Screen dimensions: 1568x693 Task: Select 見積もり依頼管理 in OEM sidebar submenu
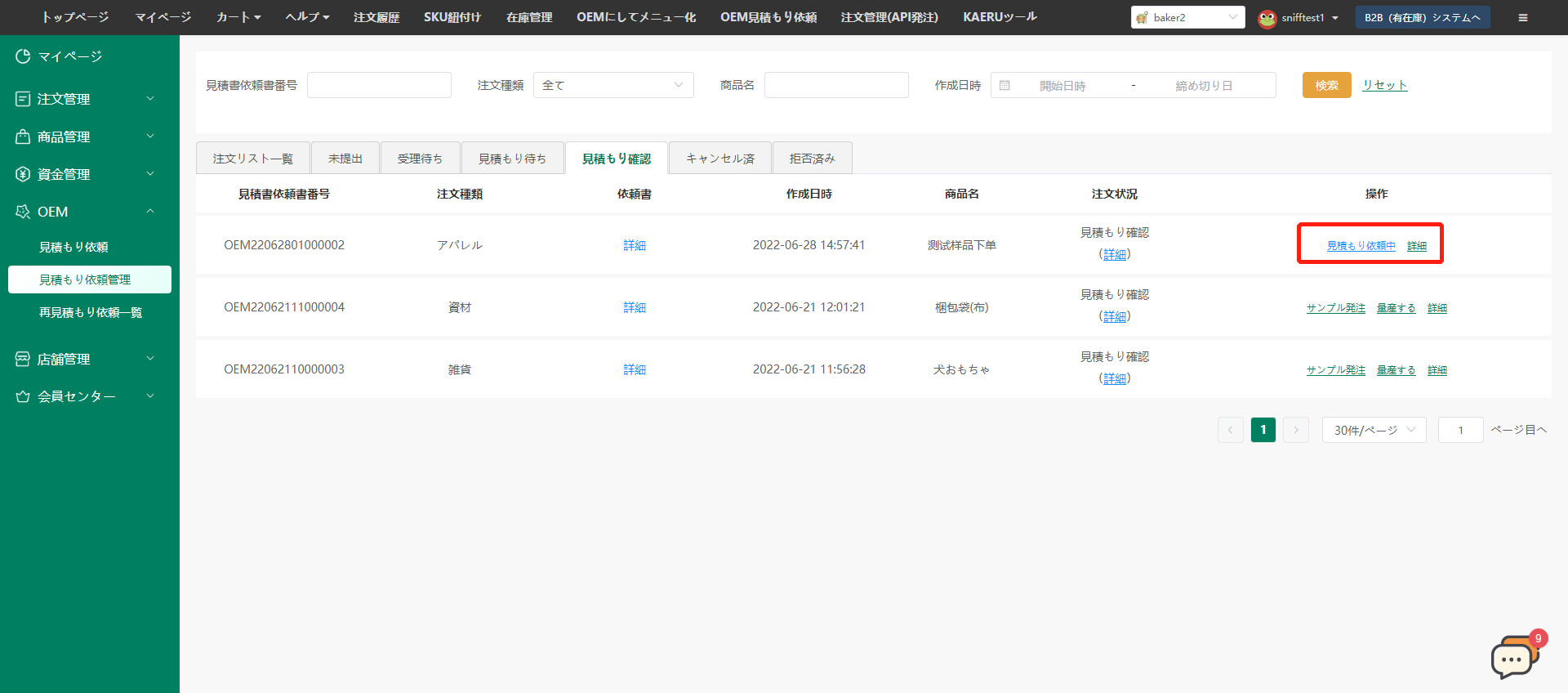[90, 279]
